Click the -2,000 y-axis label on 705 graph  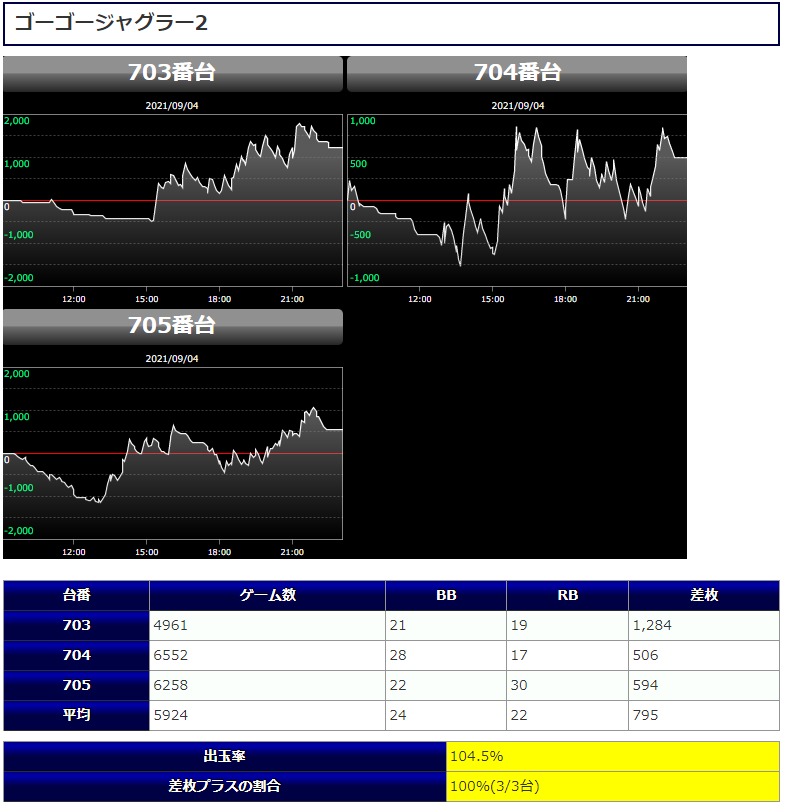click(x=19, y=531)
